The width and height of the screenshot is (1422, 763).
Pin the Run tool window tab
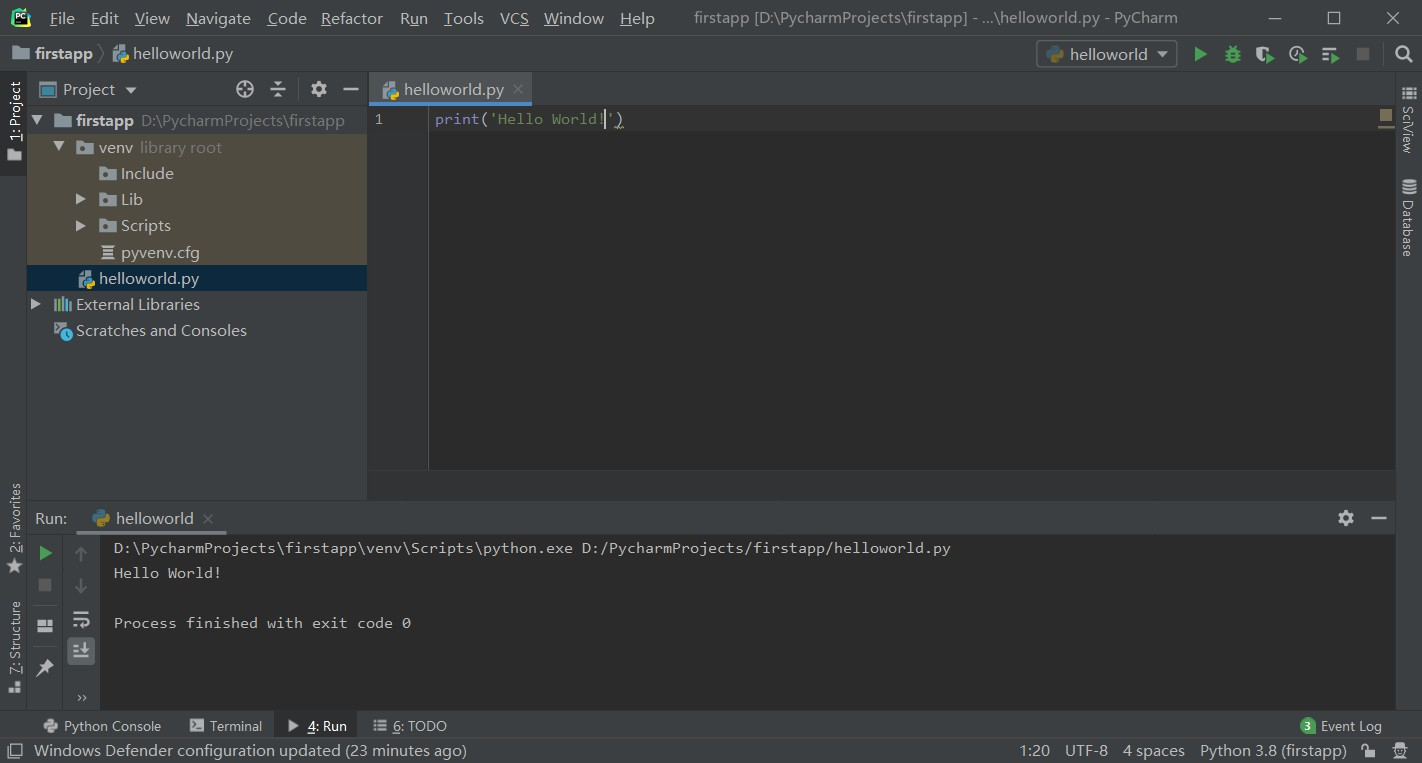point(44,668)
